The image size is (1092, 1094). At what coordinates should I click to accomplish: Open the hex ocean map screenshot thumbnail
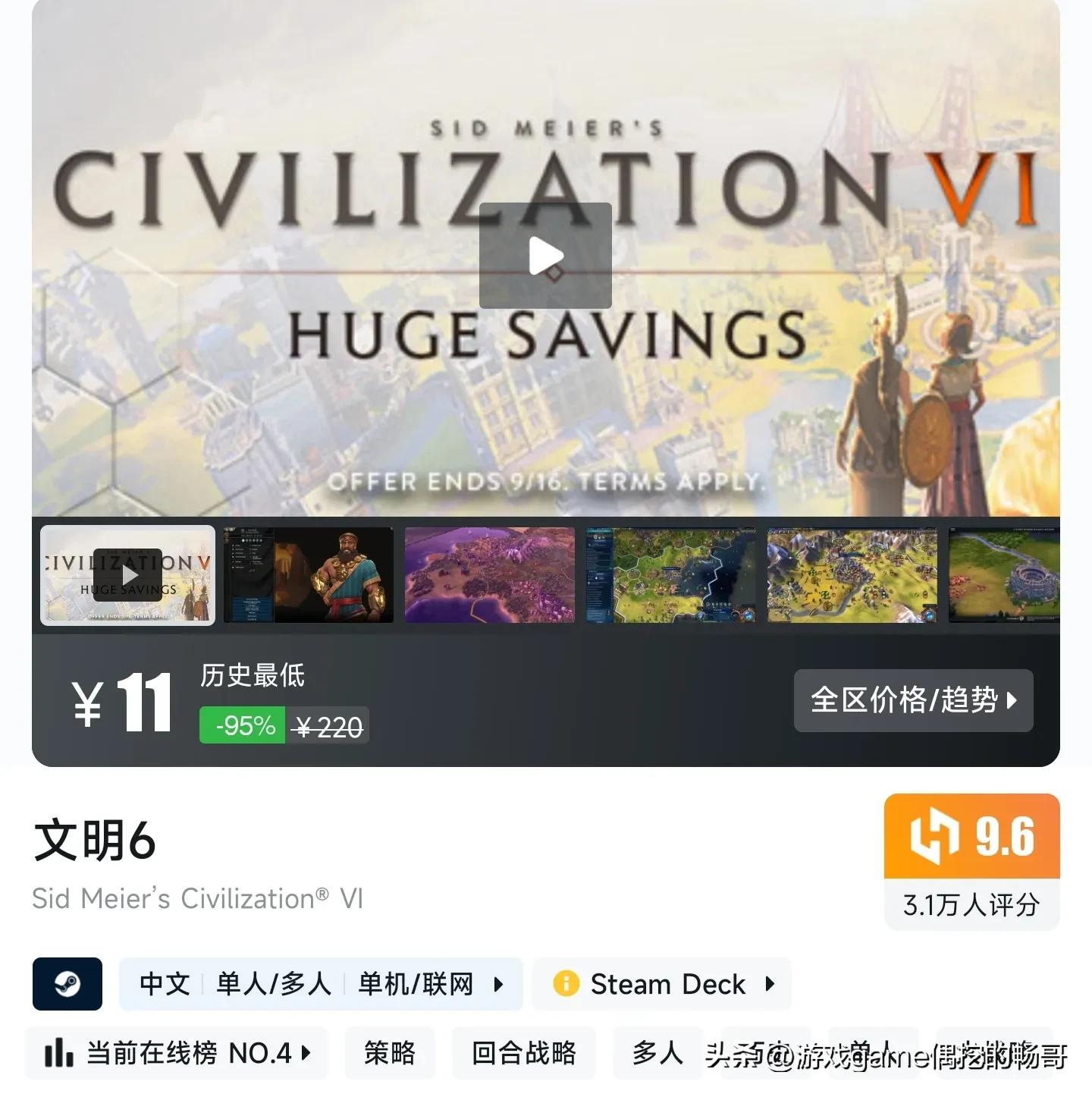[x=671, y=575]
